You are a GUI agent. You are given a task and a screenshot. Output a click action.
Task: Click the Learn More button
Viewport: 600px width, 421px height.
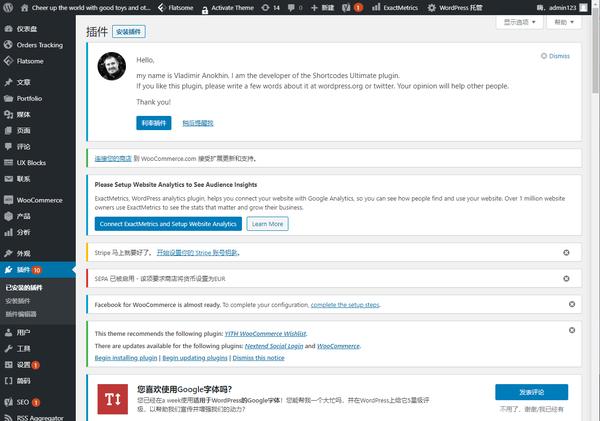267,224
